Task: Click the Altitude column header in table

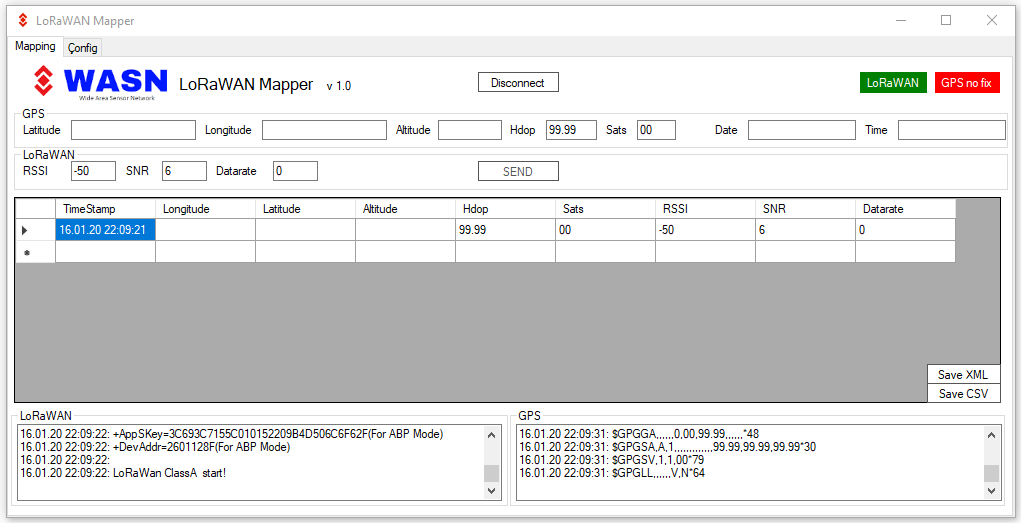Action: tap(405, 208)
